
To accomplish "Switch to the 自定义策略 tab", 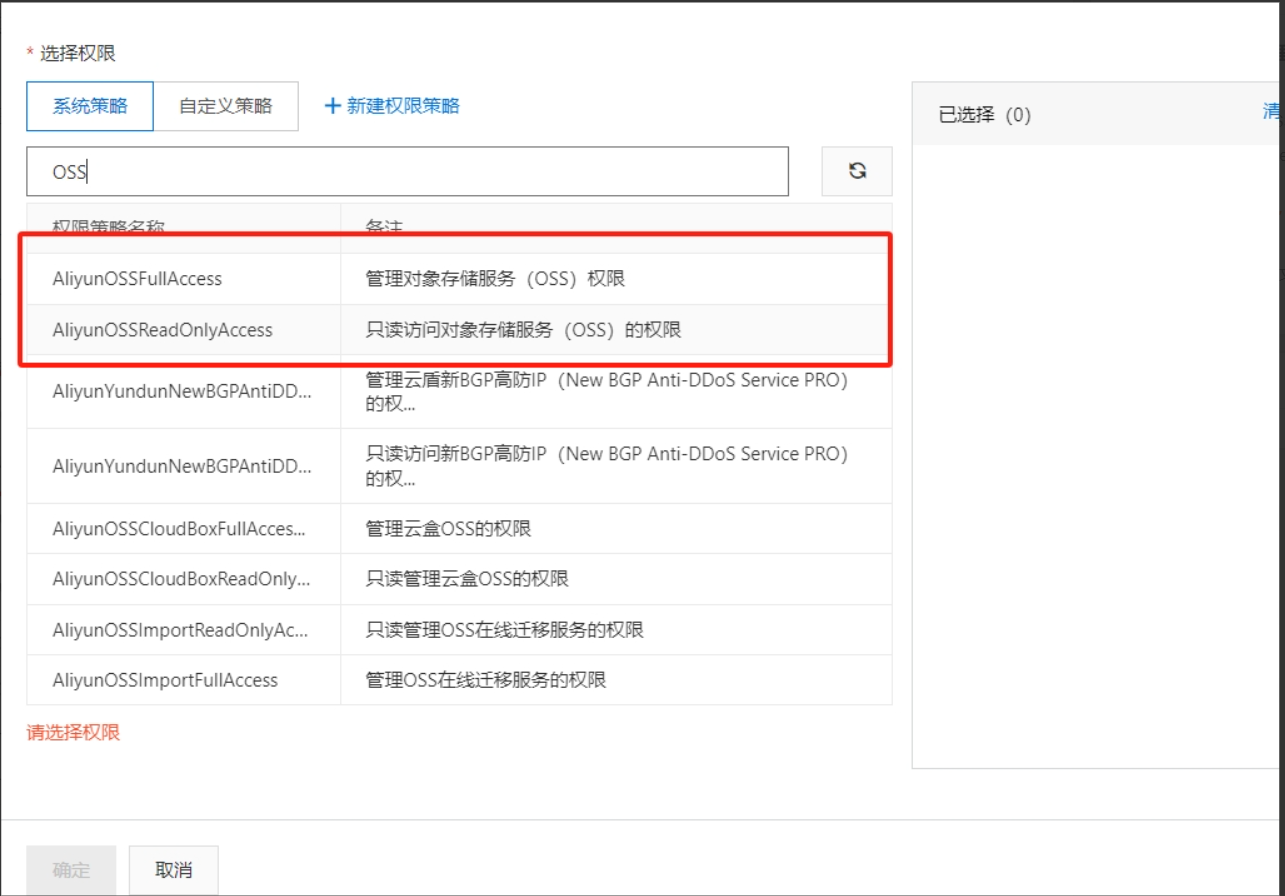I will (226, 106).
